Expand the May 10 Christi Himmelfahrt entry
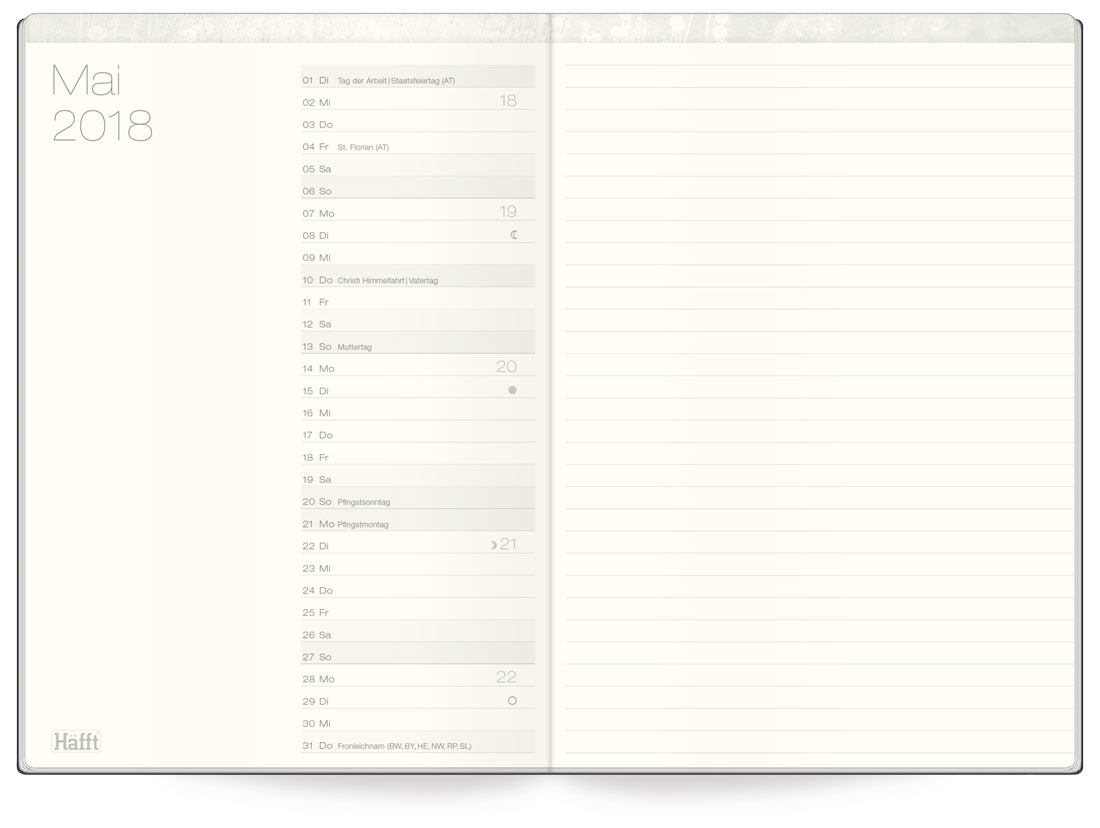Viewport: 1100px width, 828px height. 390,279
